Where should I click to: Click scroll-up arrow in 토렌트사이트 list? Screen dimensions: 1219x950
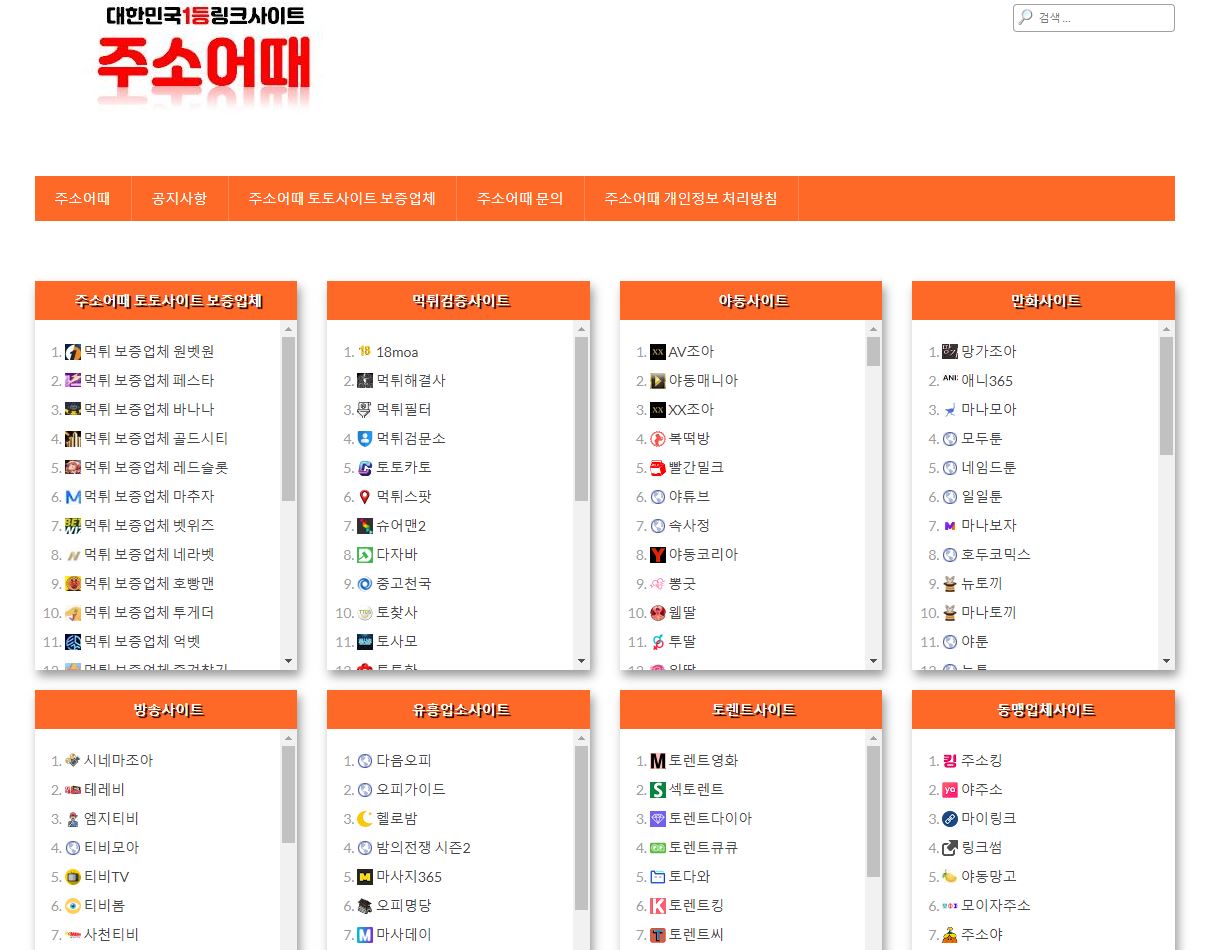click(873, 738)
